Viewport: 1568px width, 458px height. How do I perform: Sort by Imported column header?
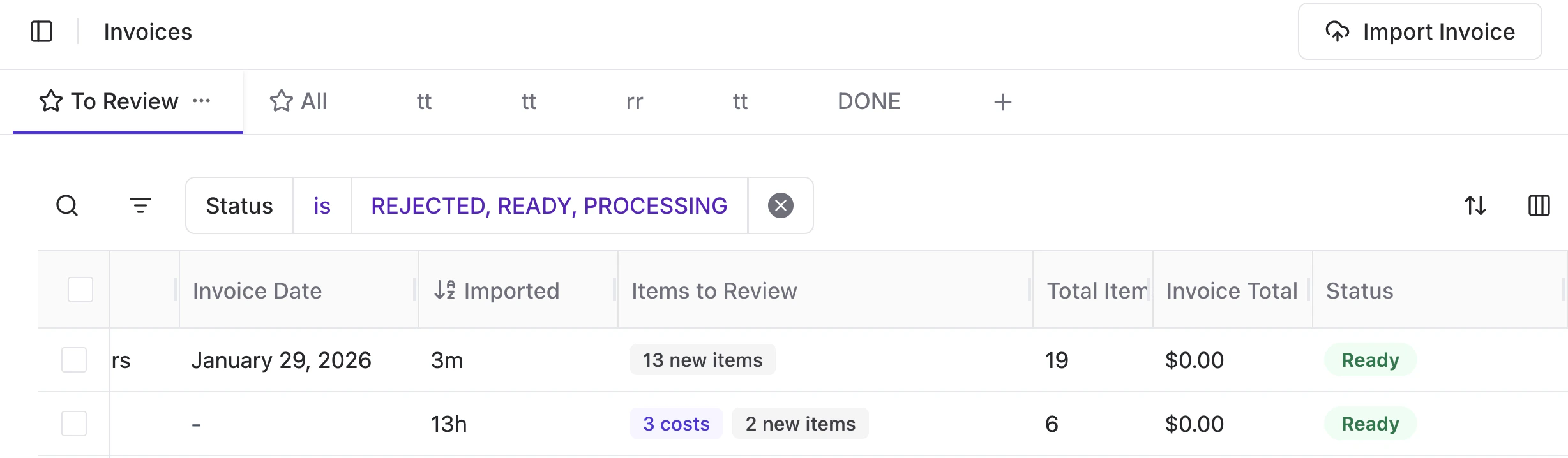pos(518,290)
